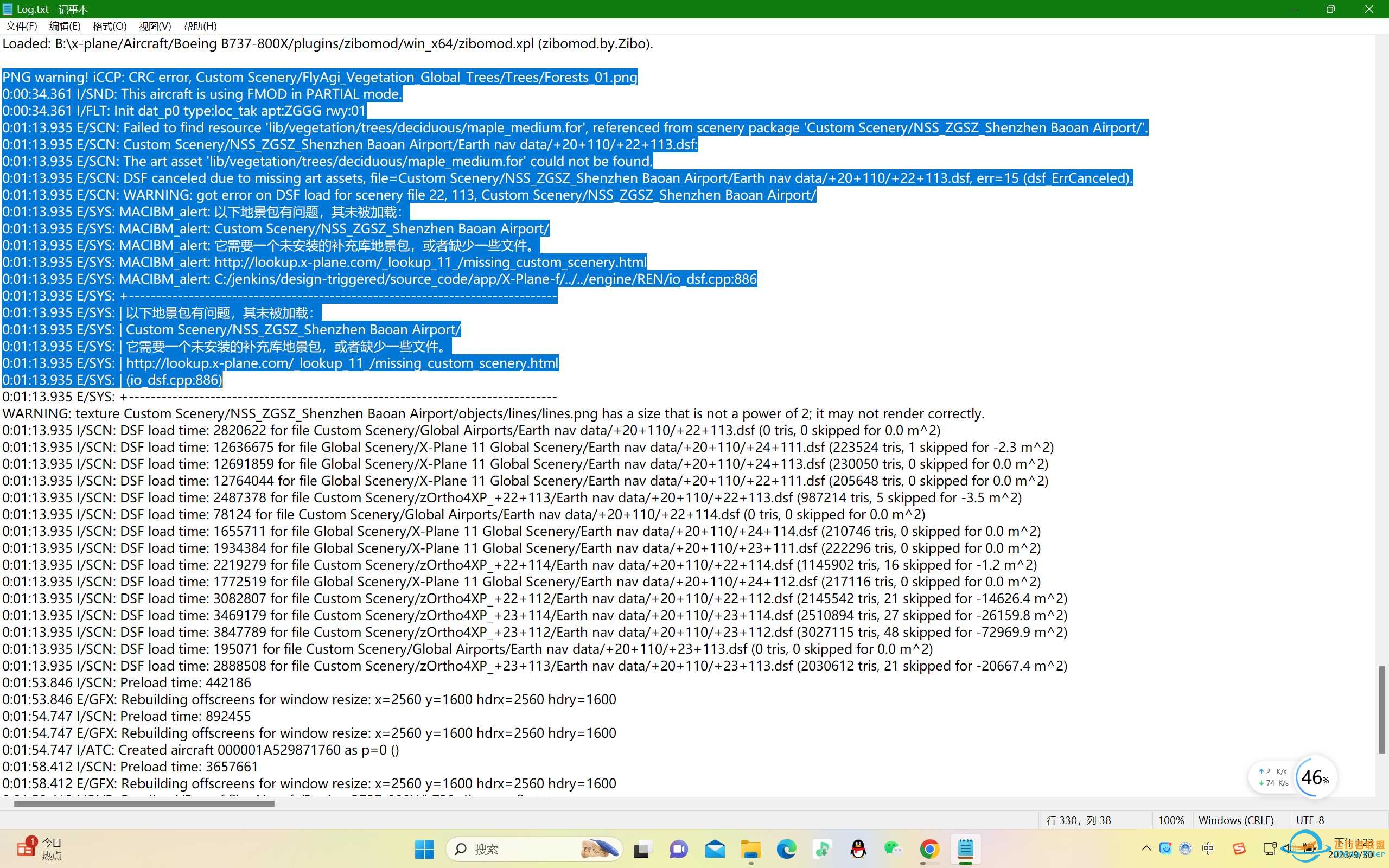Open the 今日热点 news widget
The height and width of the screenshot is (868, 1389).
pyautogui.click(x=39, y=848)
